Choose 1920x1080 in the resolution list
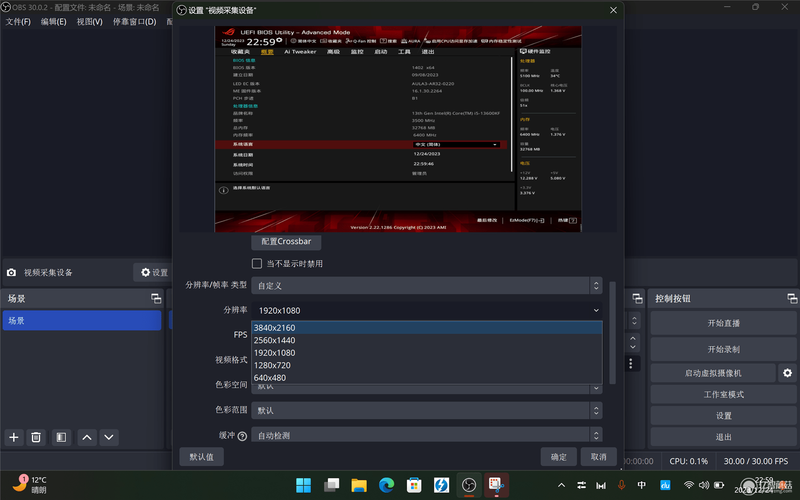Screen dimensions: 800x500 pos(427,353)
